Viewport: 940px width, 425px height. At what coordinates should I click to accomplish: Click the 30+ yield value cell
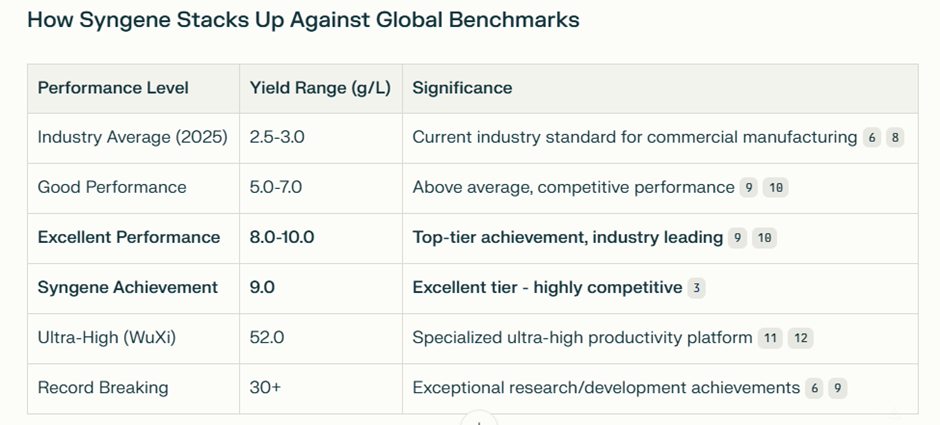click(x=265, y=388)
